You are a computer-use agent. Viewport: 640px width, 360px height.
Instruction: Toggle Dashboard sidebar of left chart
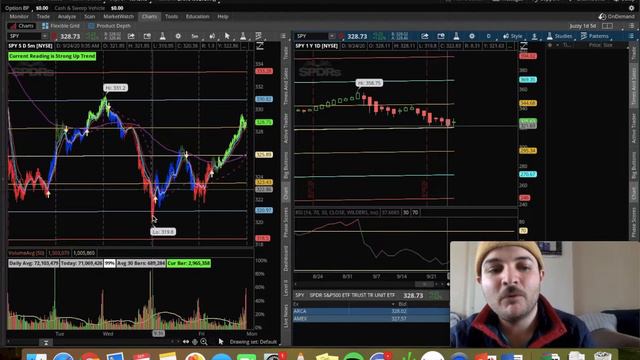click(x=286, y=258)
